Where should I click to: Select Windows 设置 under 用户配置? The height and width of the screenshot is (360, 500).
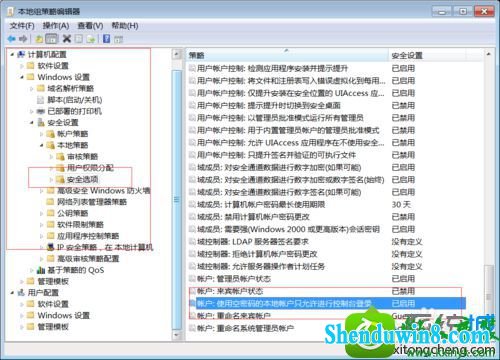click(63, 315)
